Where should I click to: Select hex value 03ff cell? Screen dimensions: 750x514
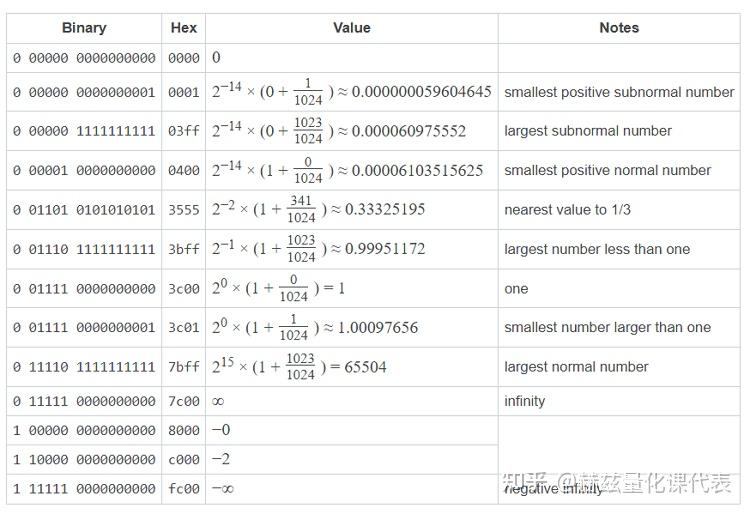click(184, 131)
